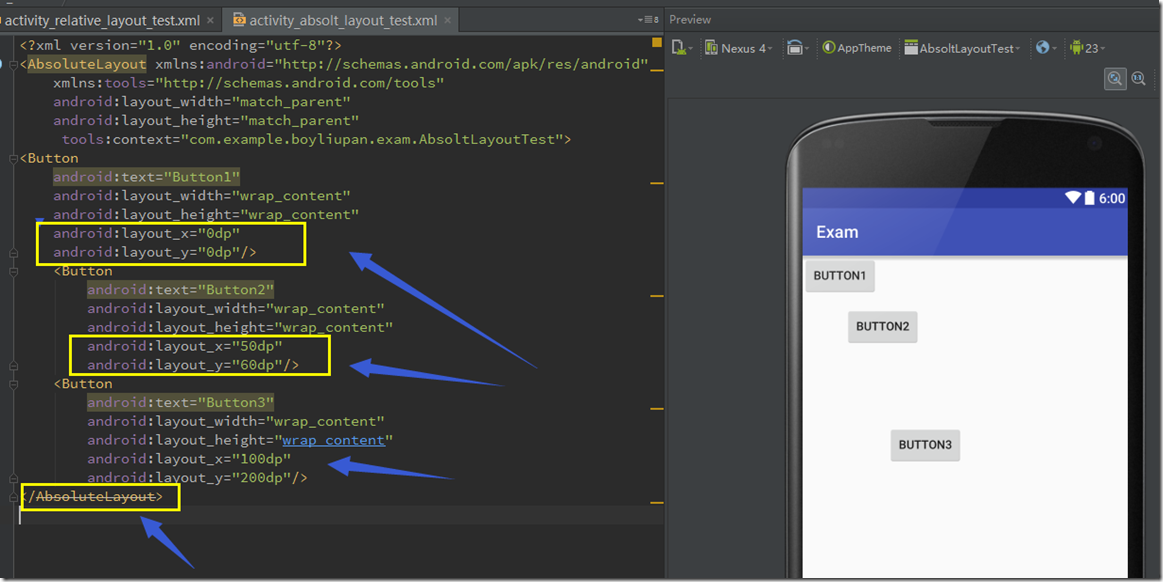Open the render configuration dropdown icon
Viewport: 1163px width, 582px height.
coord(681,48)
